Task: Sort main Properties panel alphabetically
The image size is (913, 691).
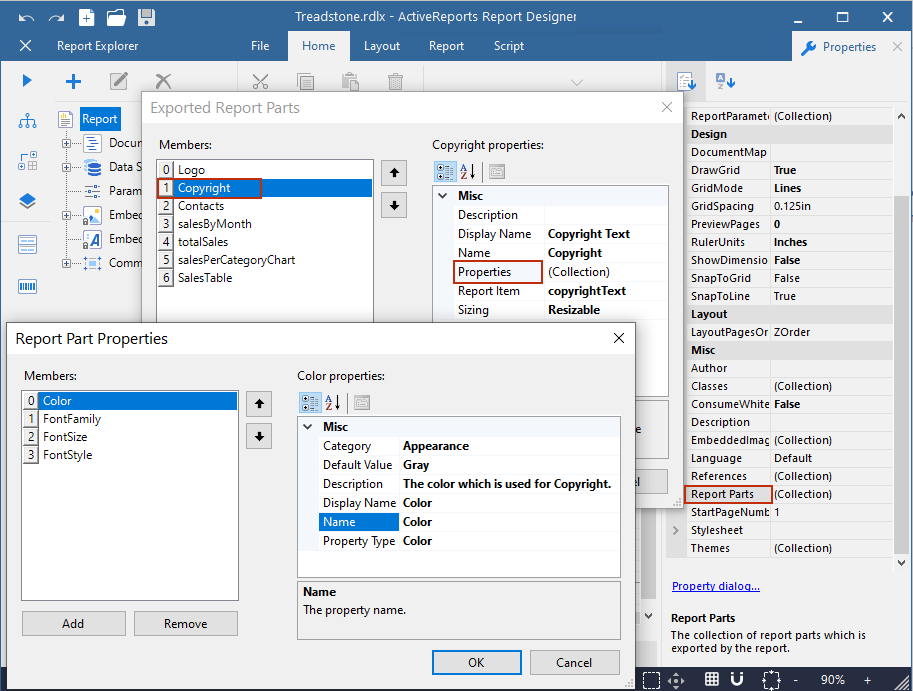Action: 726,81
